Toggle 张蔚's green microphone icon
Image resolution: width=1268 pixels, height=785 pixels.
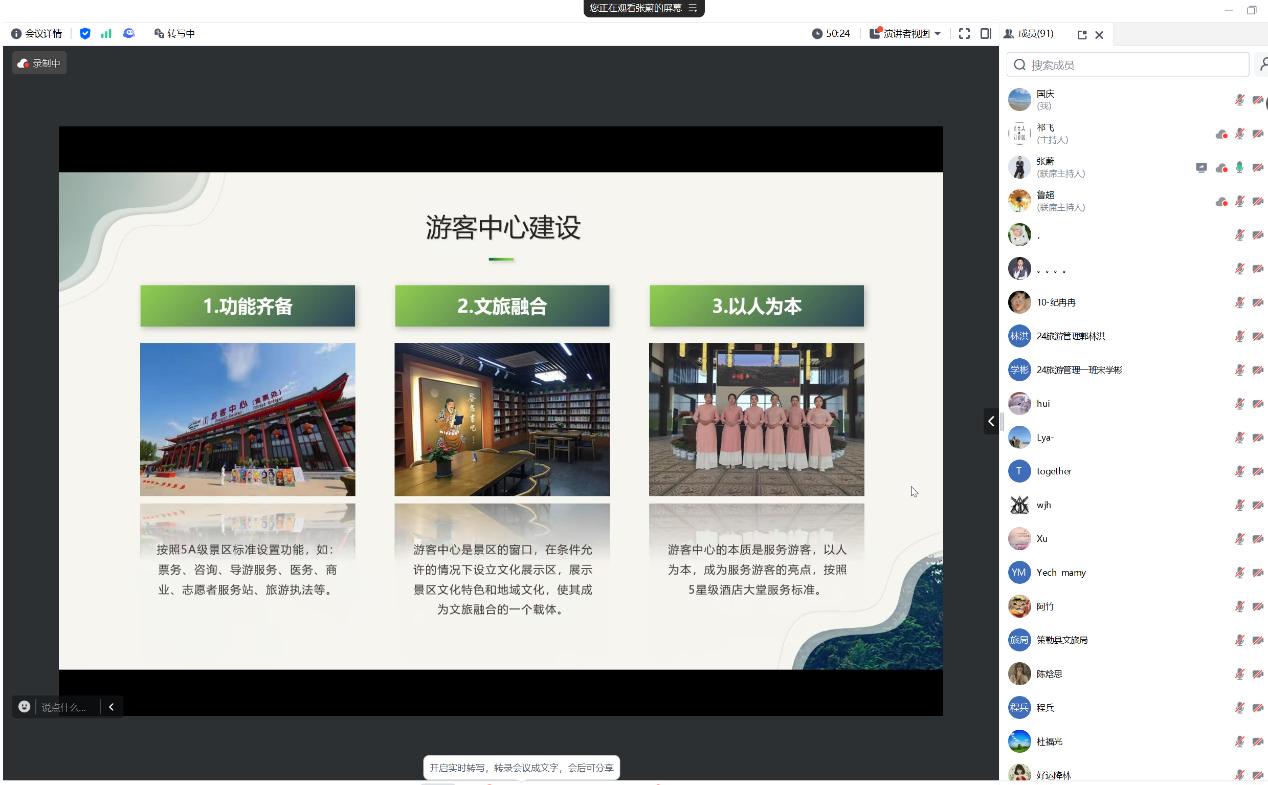[1239, 168]
